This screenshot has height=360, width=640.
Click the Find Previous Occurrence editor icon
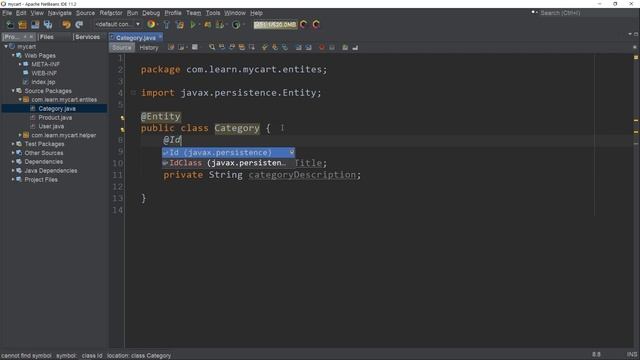222,47
